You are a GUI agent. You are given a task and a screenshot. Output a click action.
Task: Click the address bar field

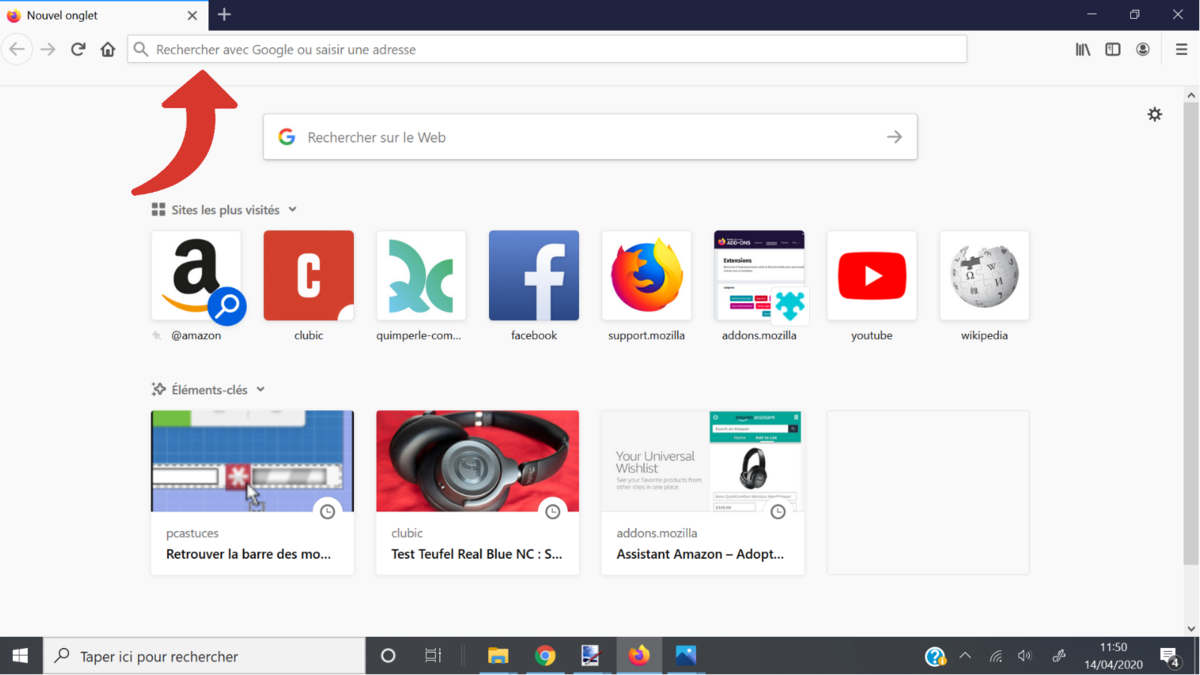pyautogui.click(x=547, y=49)
